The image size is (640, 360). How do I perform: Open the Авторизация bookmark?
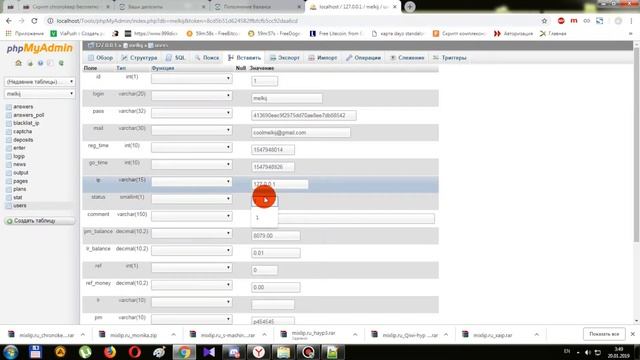(514, 33)
